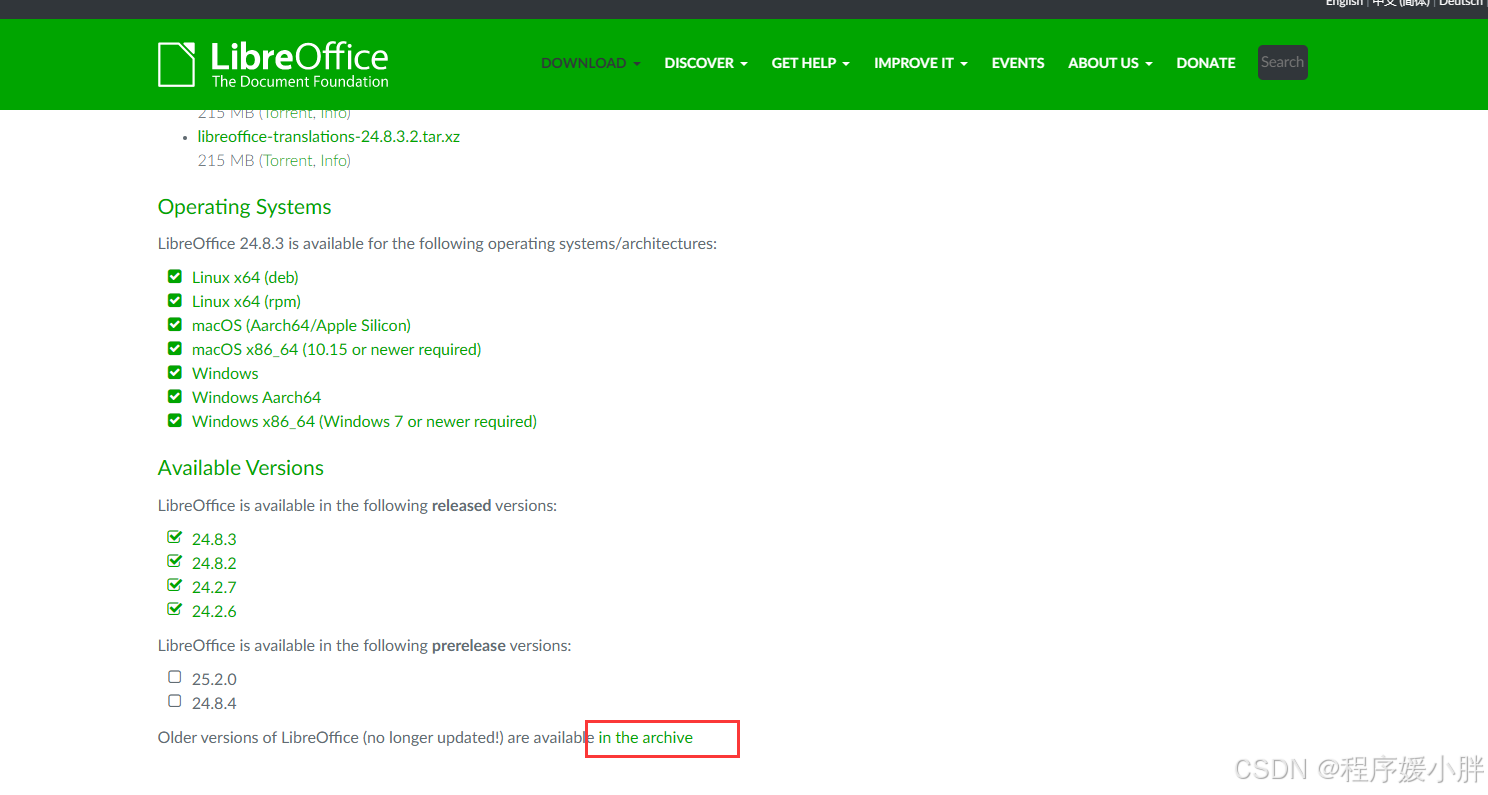Click the 24.8.4 prerelease version text
1488x795 pixels.
214,703
